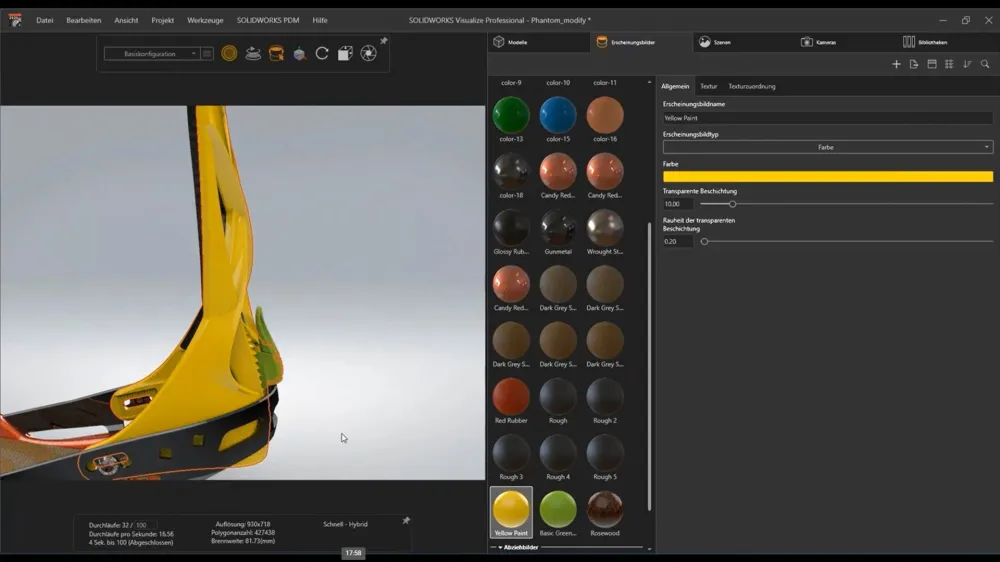This screenshot has width=1000, height=562.
Task: Click the sort order icon
Action: pyautogui.click(x=967, y=64)
